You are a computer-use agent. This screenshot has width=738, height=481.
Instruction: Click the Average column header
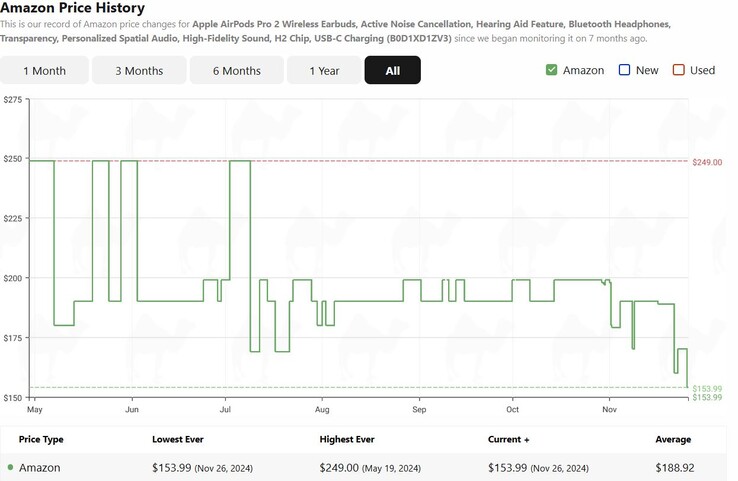coord(673,440)
